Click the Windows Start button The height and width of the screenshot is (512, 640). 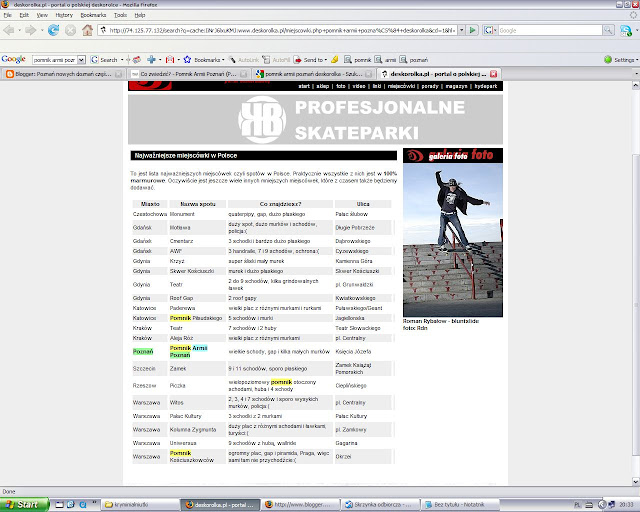coord(24,505)
